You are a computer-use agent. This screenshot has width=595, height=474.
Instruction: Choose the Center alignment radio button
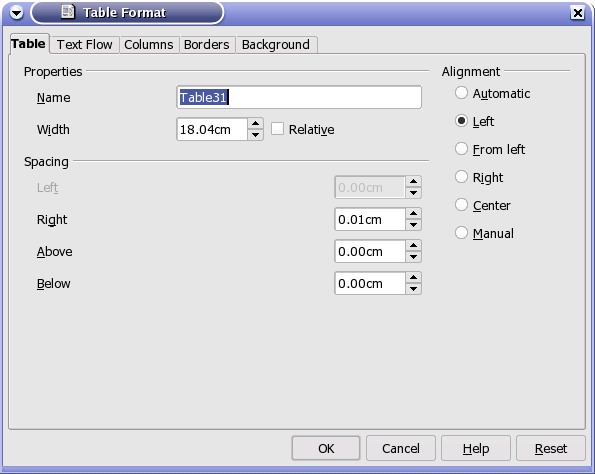461,205
